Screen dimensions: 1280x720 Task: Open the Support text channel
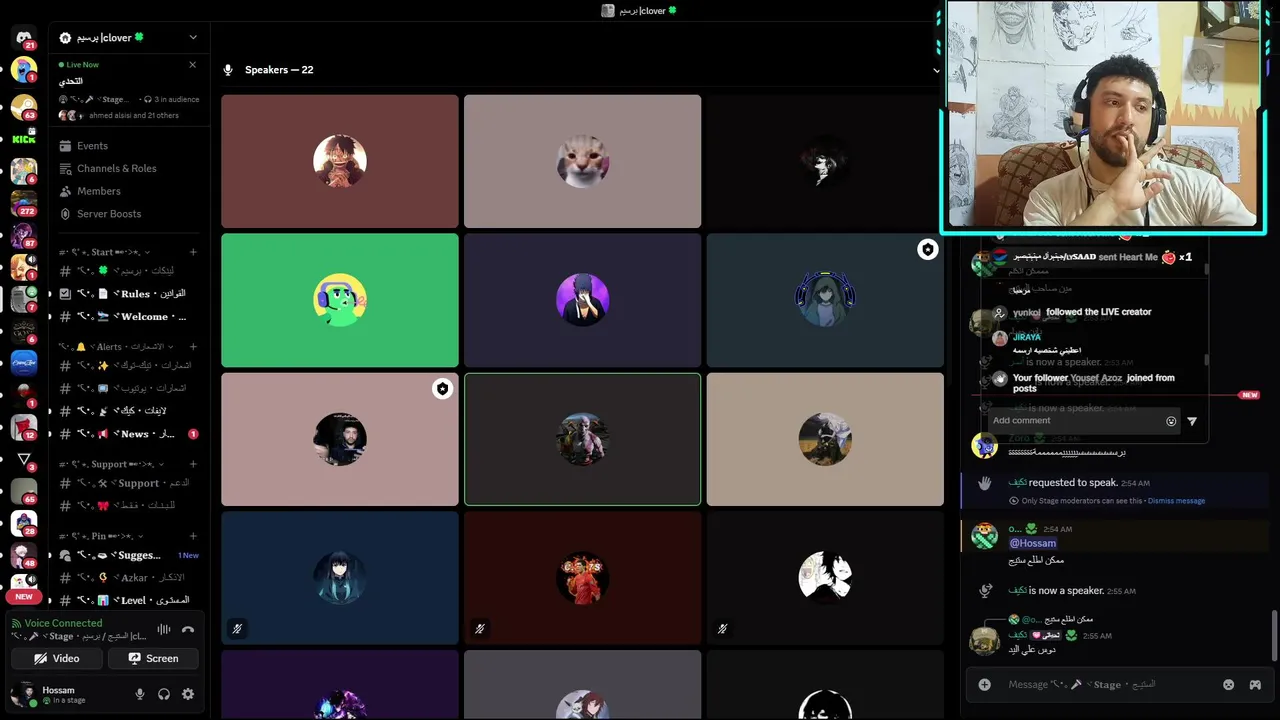[130, 483]
